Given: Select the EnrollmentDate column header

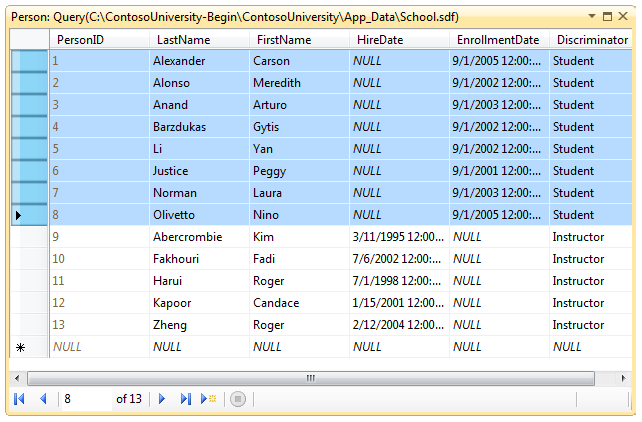Looking at the screenshot, I should tap(499, 40).
